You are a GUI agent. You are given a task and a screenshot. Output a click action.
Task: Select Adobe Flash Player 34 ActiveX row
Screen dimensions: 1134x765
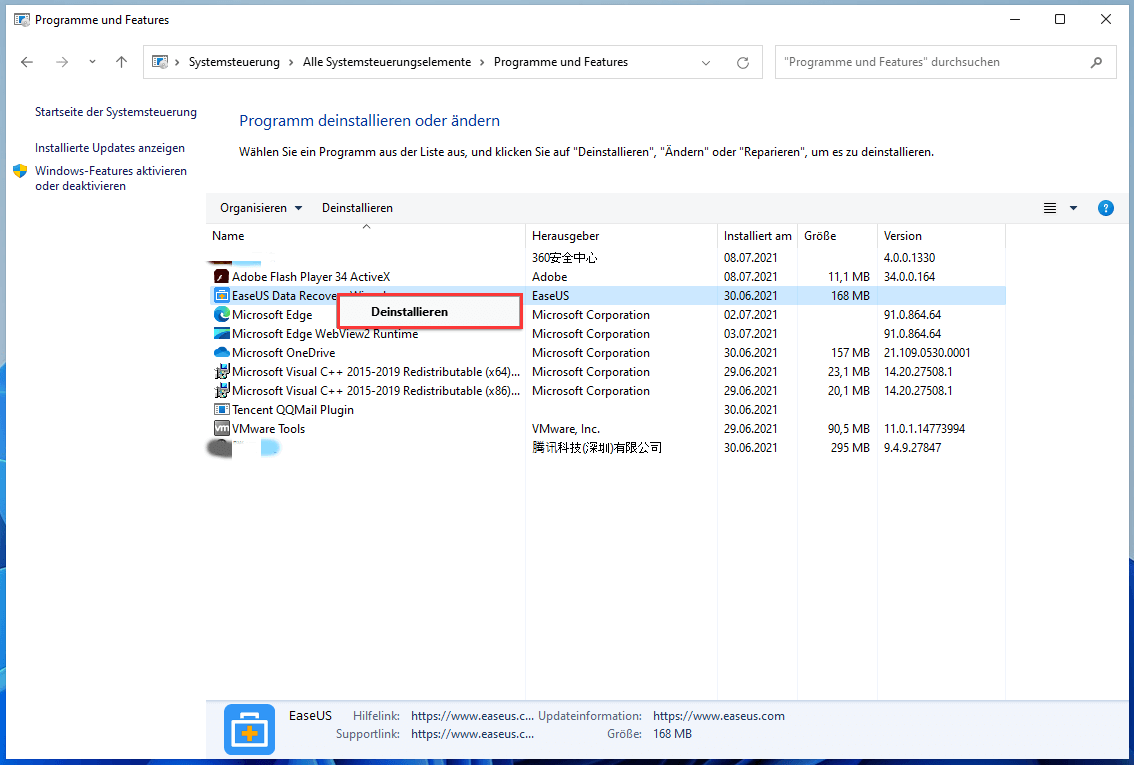tap(606, 276)
